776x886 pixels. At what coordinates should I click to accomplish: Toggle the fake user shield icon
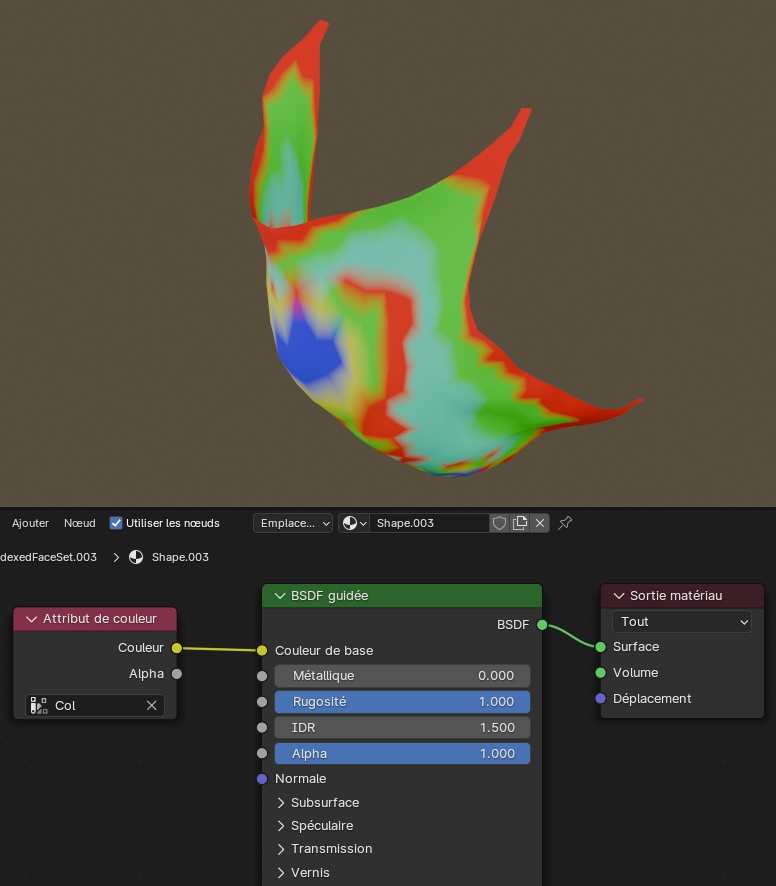(499, 523)
